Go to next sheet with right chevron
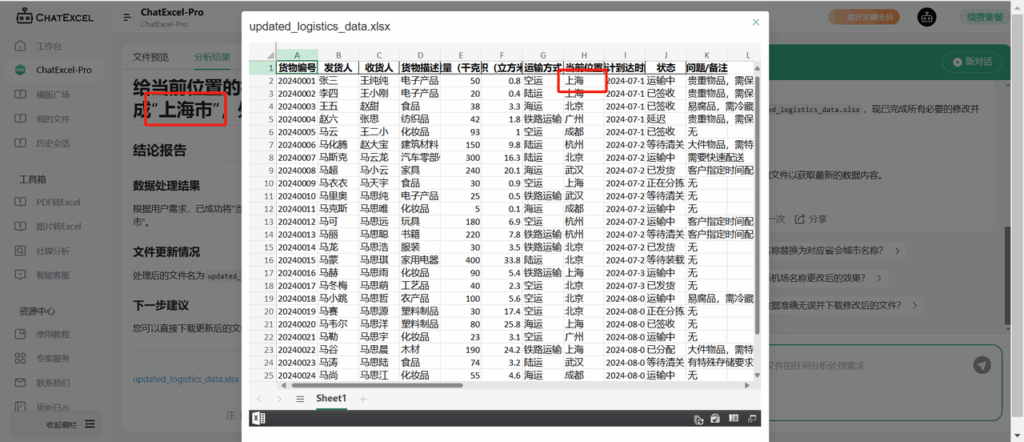Screen dimensions: 1024x442 (x=280, y=399)
